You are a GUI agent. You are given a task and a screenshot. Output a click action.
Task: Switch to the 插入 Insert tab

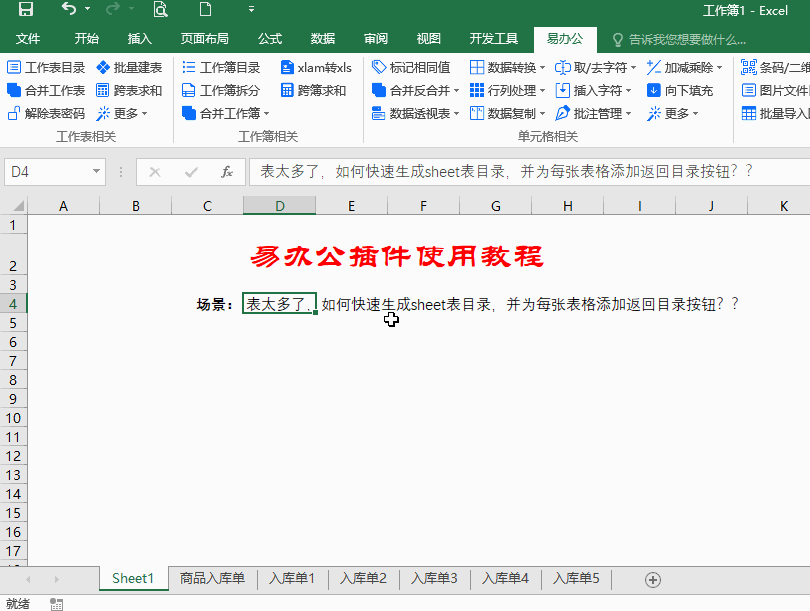click(x=139, y=39)
